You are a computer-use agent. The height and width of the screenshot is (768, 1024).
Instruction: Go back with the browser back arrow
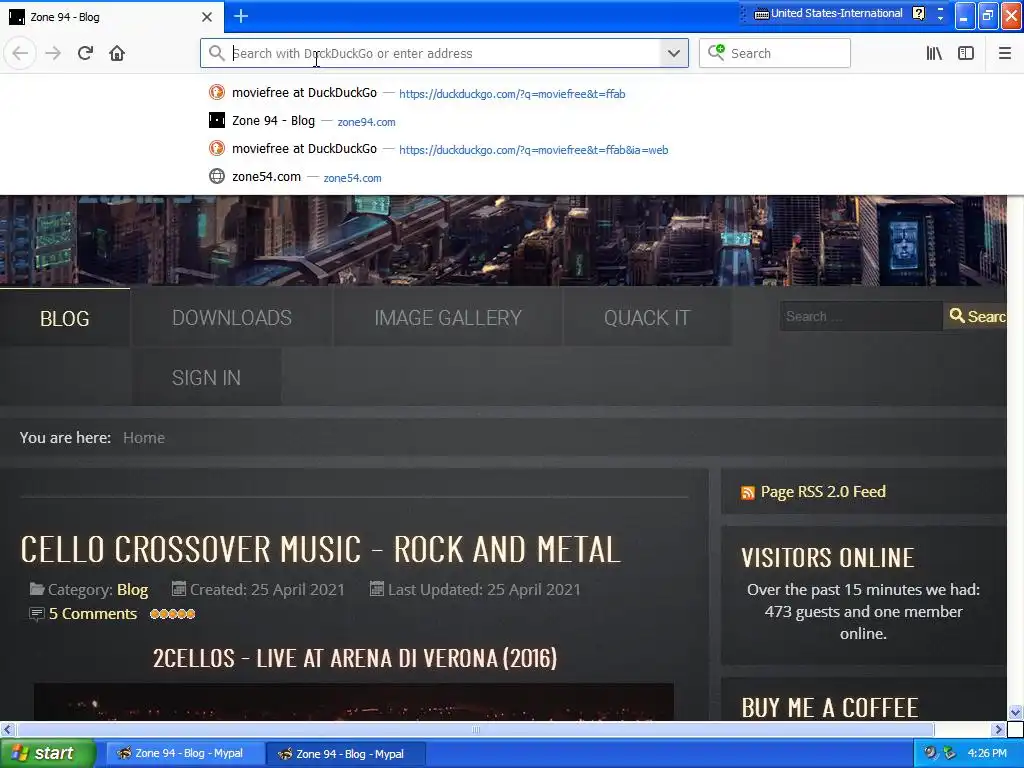(x=20, y=54)
